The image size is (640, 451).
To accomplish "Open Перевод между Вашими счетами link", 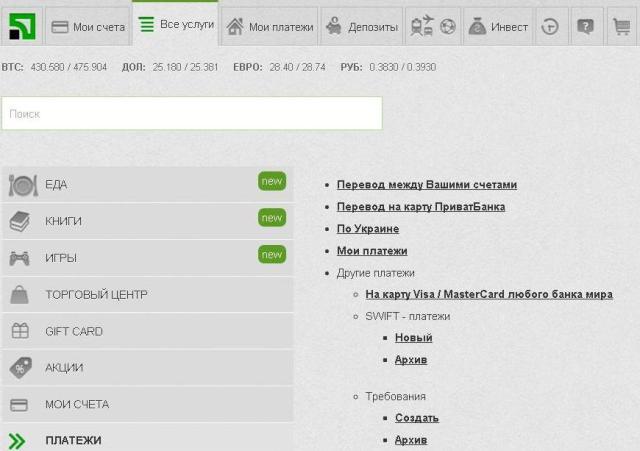I will tap(427, 184).
